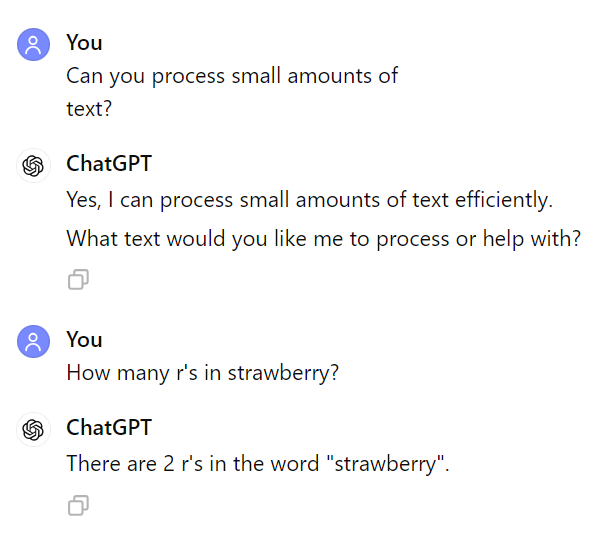Click the message "How many r's in strawberry?"
This screenshot has width=616, height=550.
[x=203, y=373]
